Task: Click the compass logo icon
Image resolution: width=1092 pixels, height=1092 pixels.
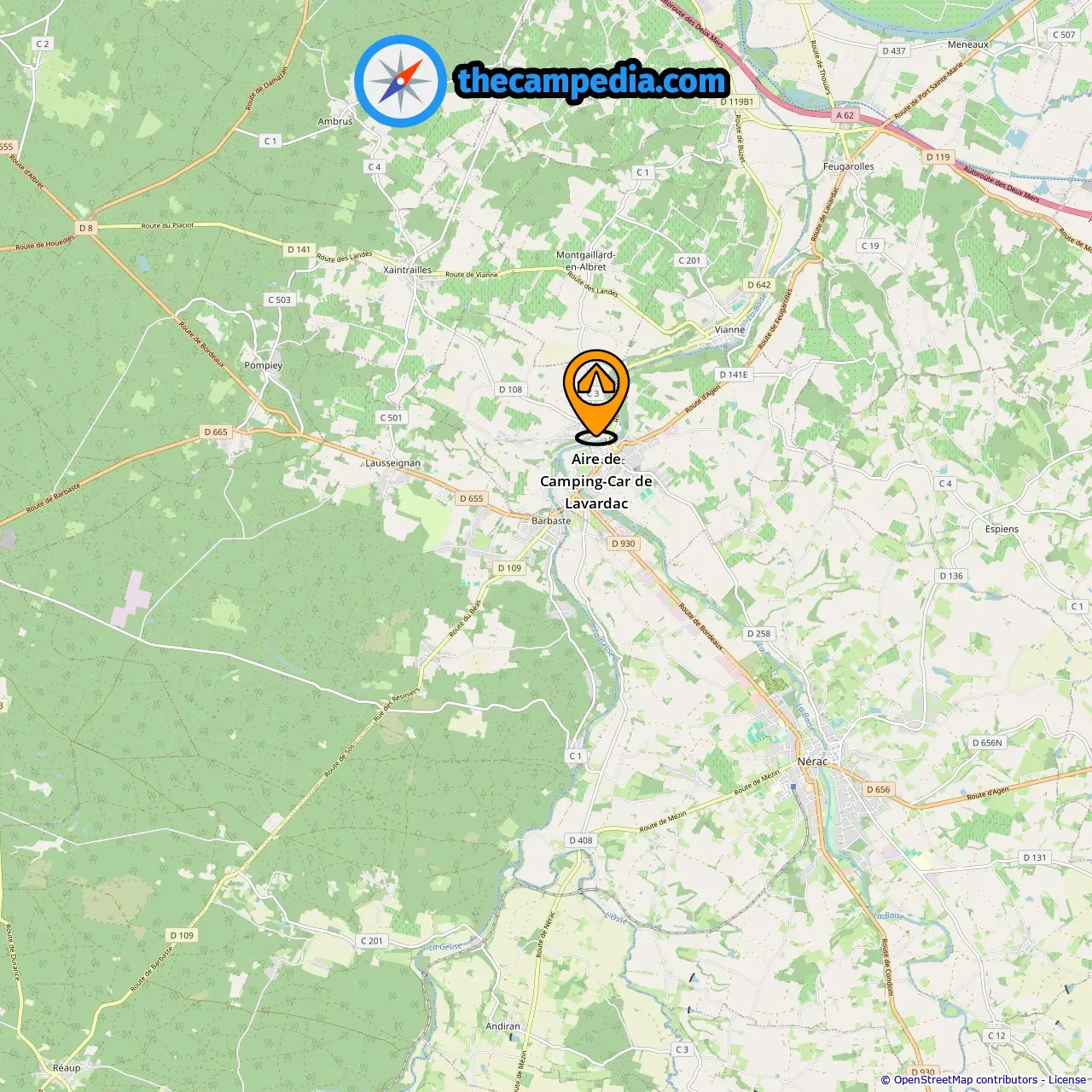Action: click(400, 81)
